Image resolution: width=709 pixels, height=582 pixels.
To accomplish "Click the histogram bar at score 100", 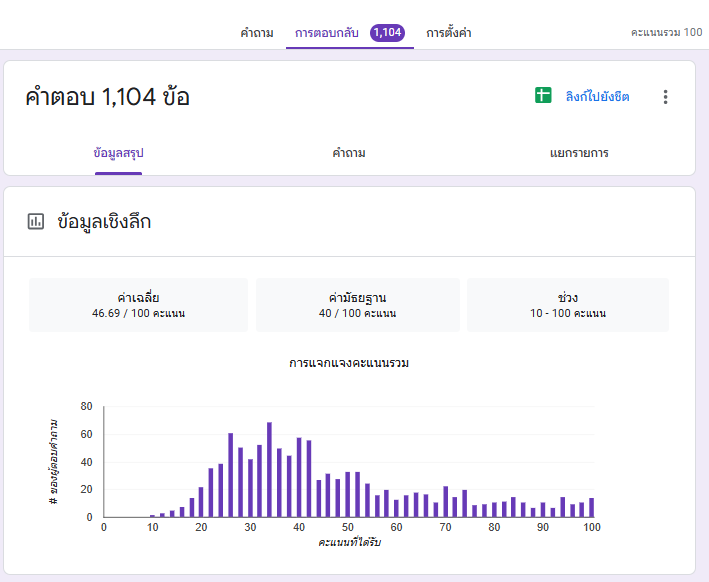I will pos(591,508).
